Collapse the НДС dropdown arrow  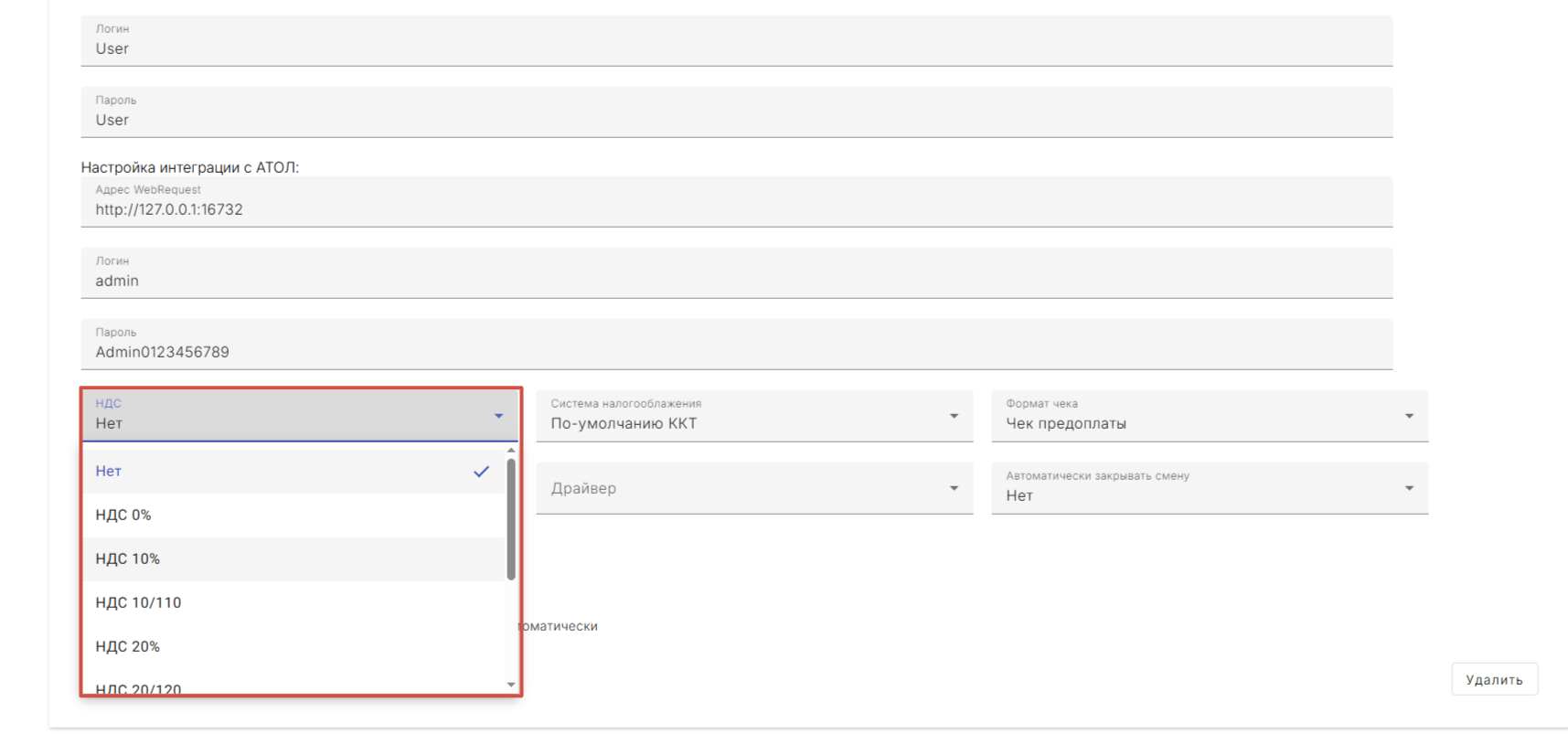click(x=498, y=416)
